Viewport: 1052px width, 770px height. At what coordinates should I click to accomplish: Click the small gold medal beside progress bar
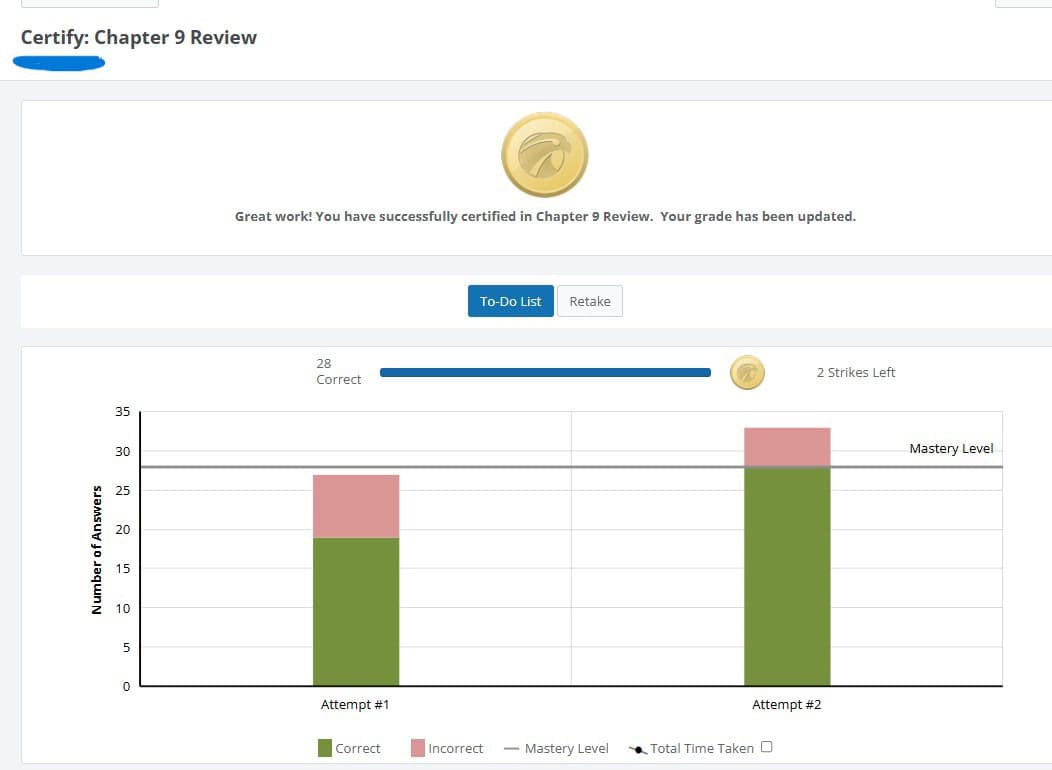(x=747, y=373)
